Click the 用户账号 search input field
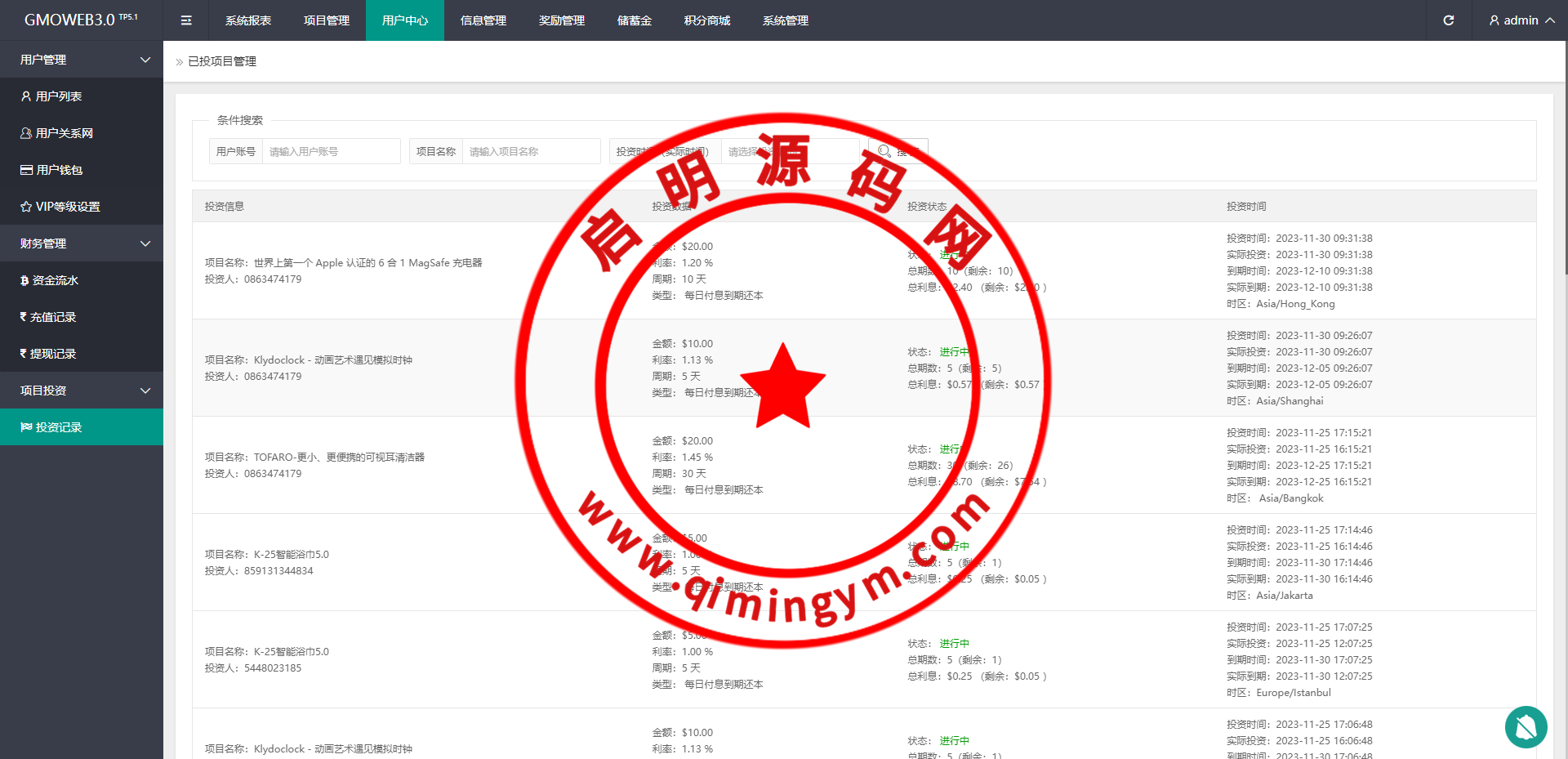The image size is (1568, 759). (x=331, y=151)
